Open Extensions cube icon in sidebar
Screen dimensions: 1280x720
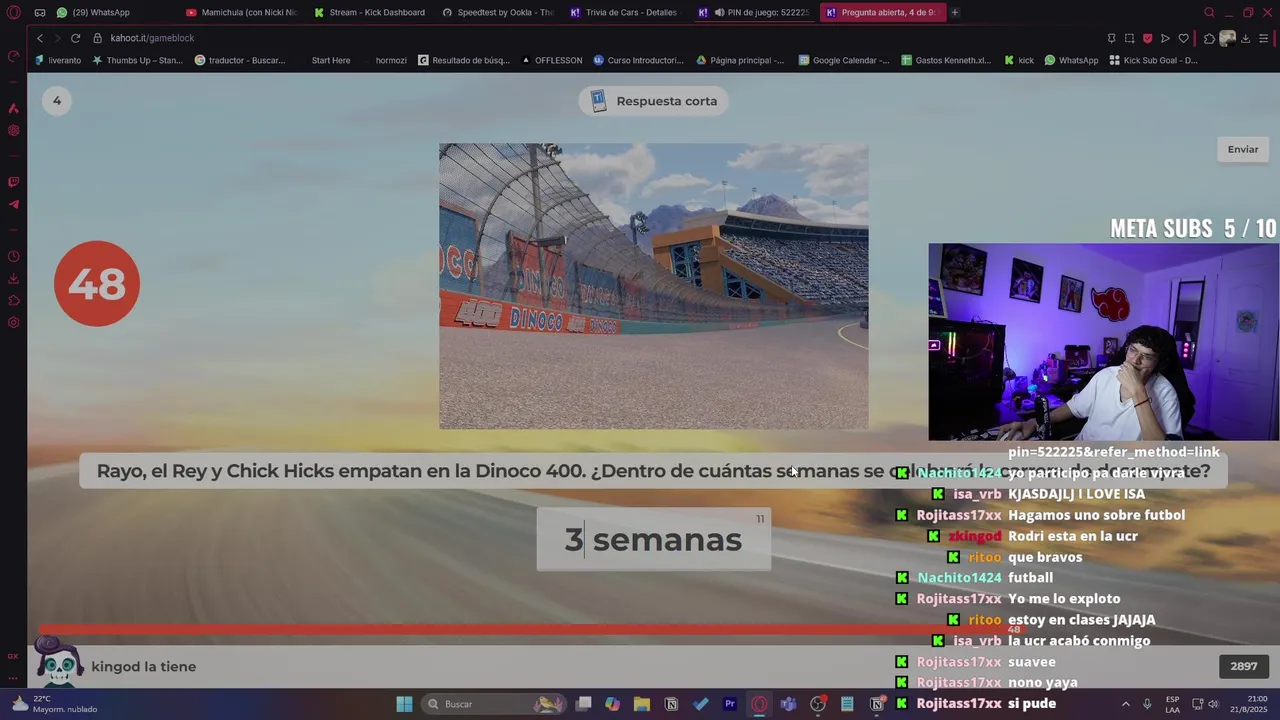[13, 300]
